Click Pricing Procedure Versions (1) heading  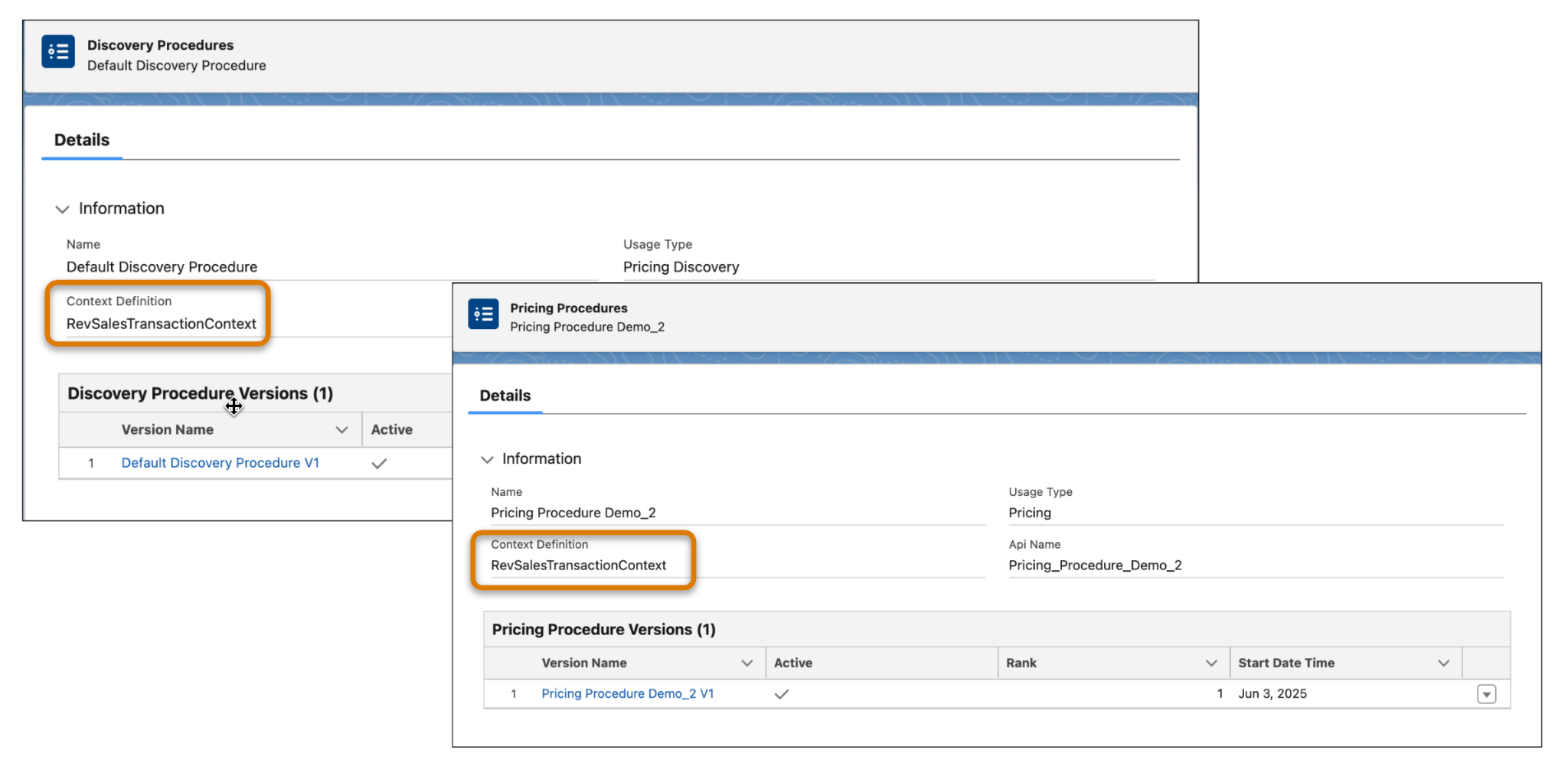604,629
